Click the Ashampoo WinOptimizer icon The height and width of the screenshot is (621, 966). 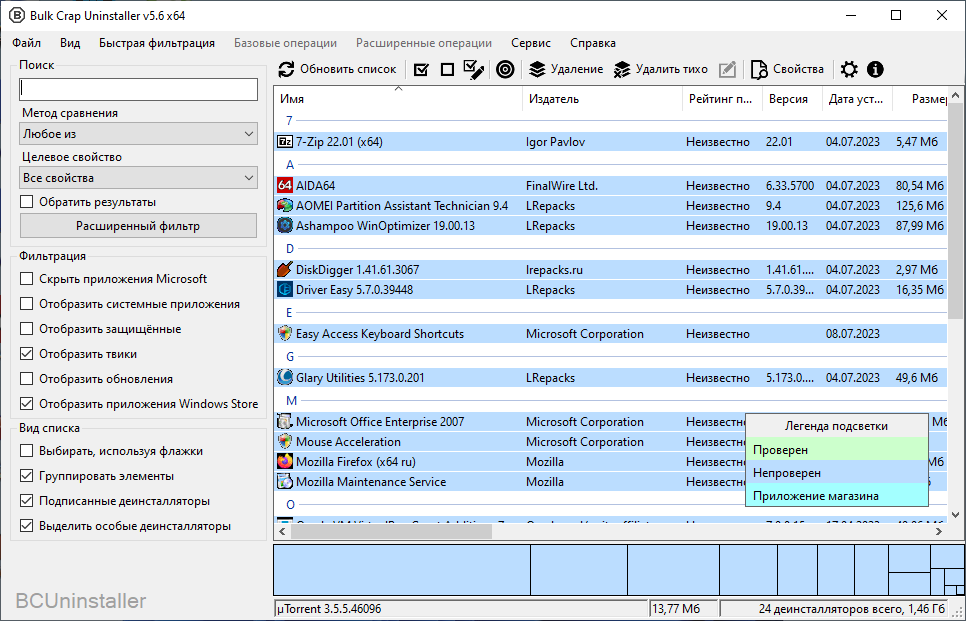[285, 225]
